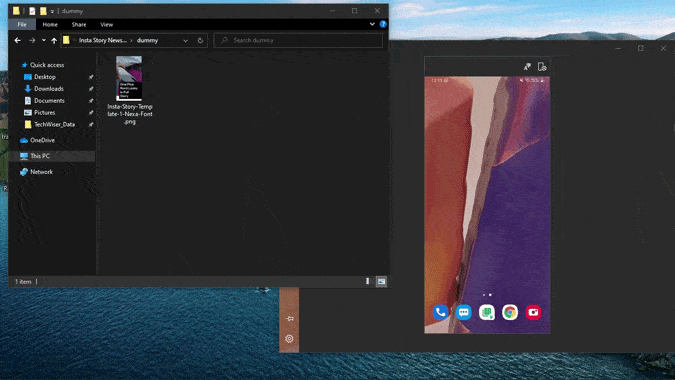
Task: Select Quick access in the navigation pane
Action: coord(47,65)
